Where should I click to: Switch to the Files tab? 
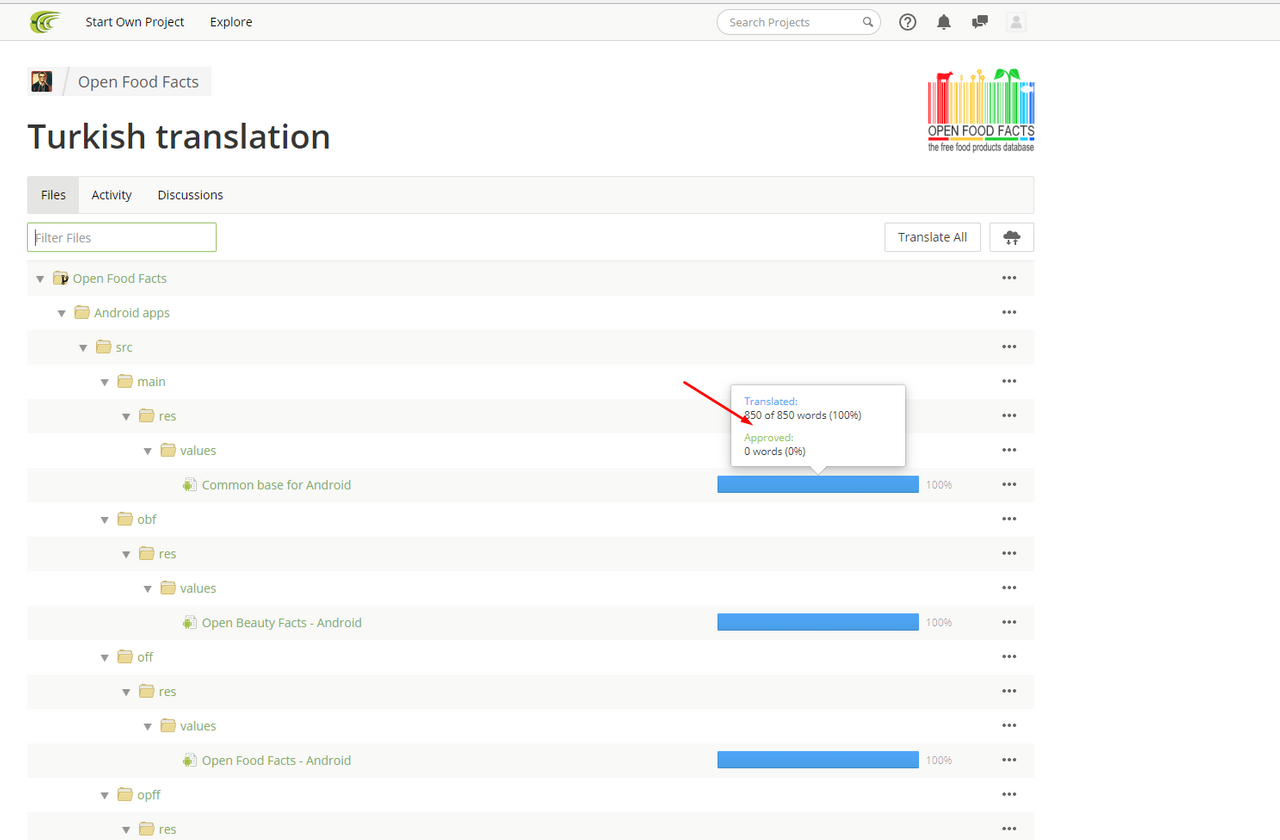(x=53, y=195)
